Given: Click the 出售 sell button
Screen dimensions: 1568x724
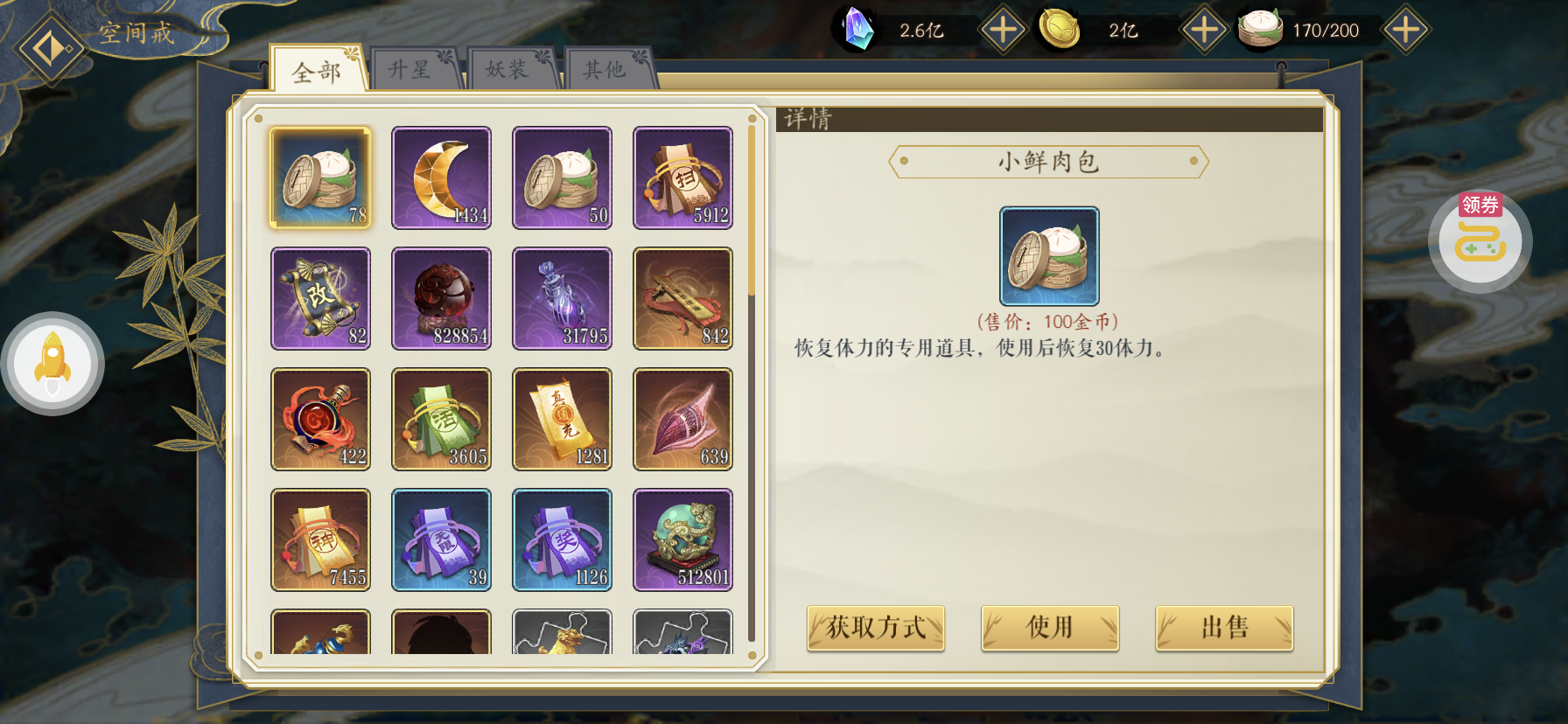Looking at the screenshot, I should (1224, 628).
